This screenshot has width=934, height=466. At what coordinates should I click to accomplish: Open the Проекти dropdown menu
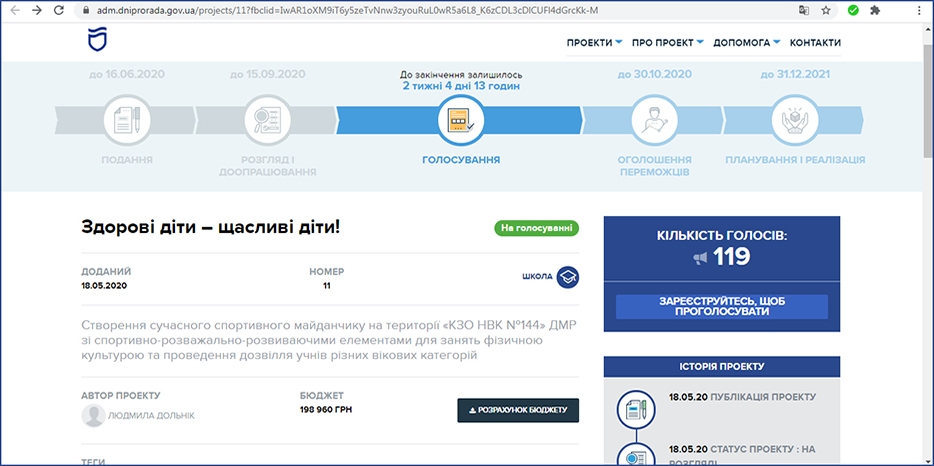click(x=594, y=42)
